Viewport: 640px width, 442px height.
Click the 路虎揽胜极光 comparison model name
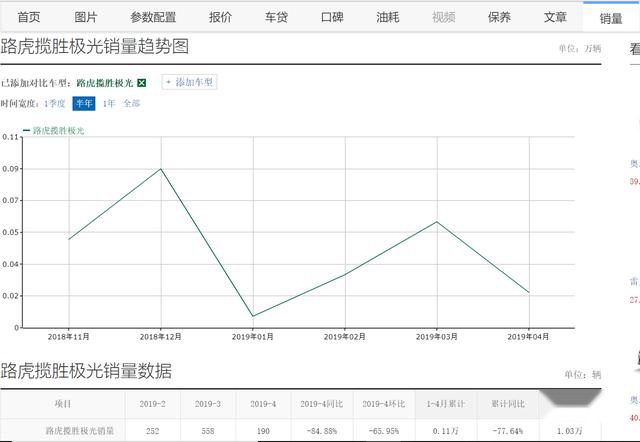[x=105, y=83]
